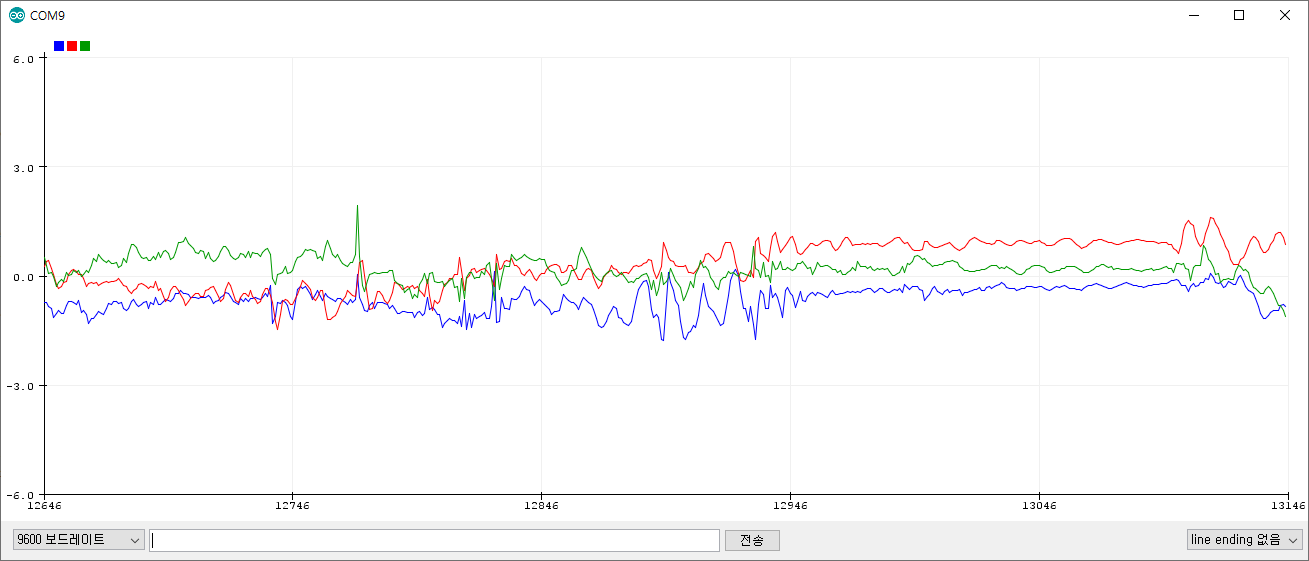Screen dimensions: 1309x561
Task: Open the line ending dropdown
Action: [x=1244, y=540]
